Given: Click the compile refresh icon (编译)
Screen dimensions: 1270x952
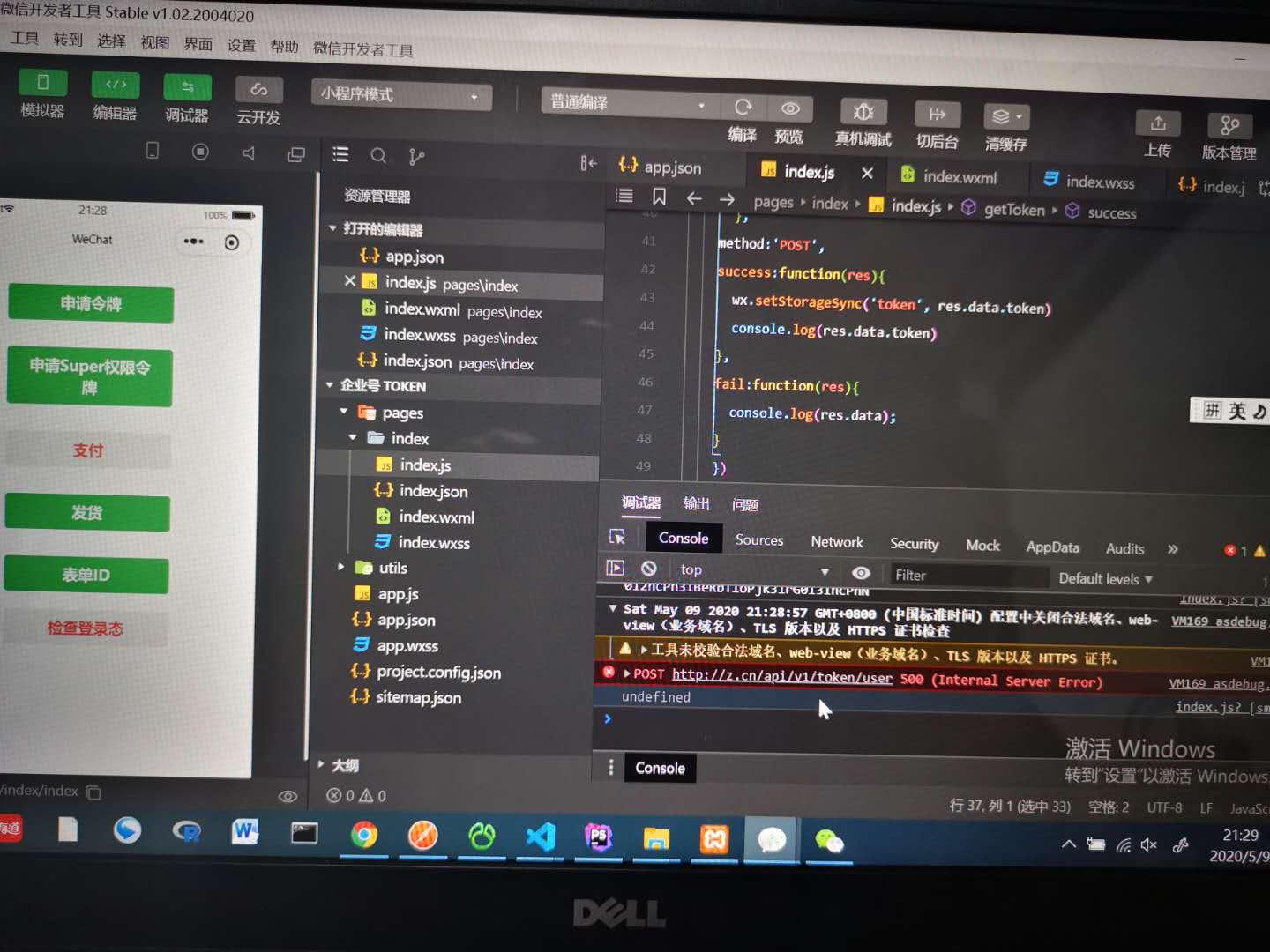Looking at the screenshot, I should point(743,107).
